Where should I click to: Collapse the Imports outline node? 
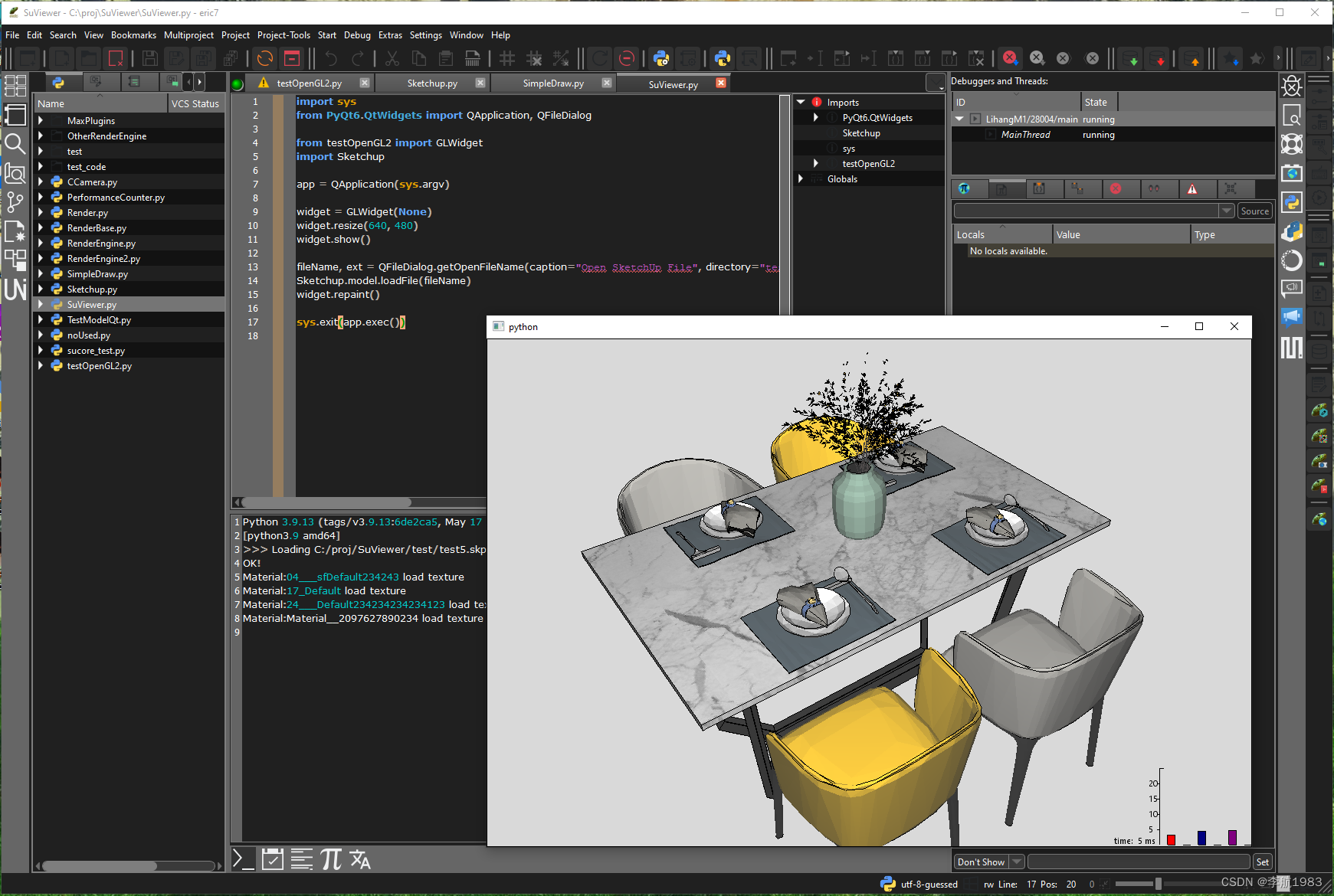pyautogui.click(x=801, y=102)
